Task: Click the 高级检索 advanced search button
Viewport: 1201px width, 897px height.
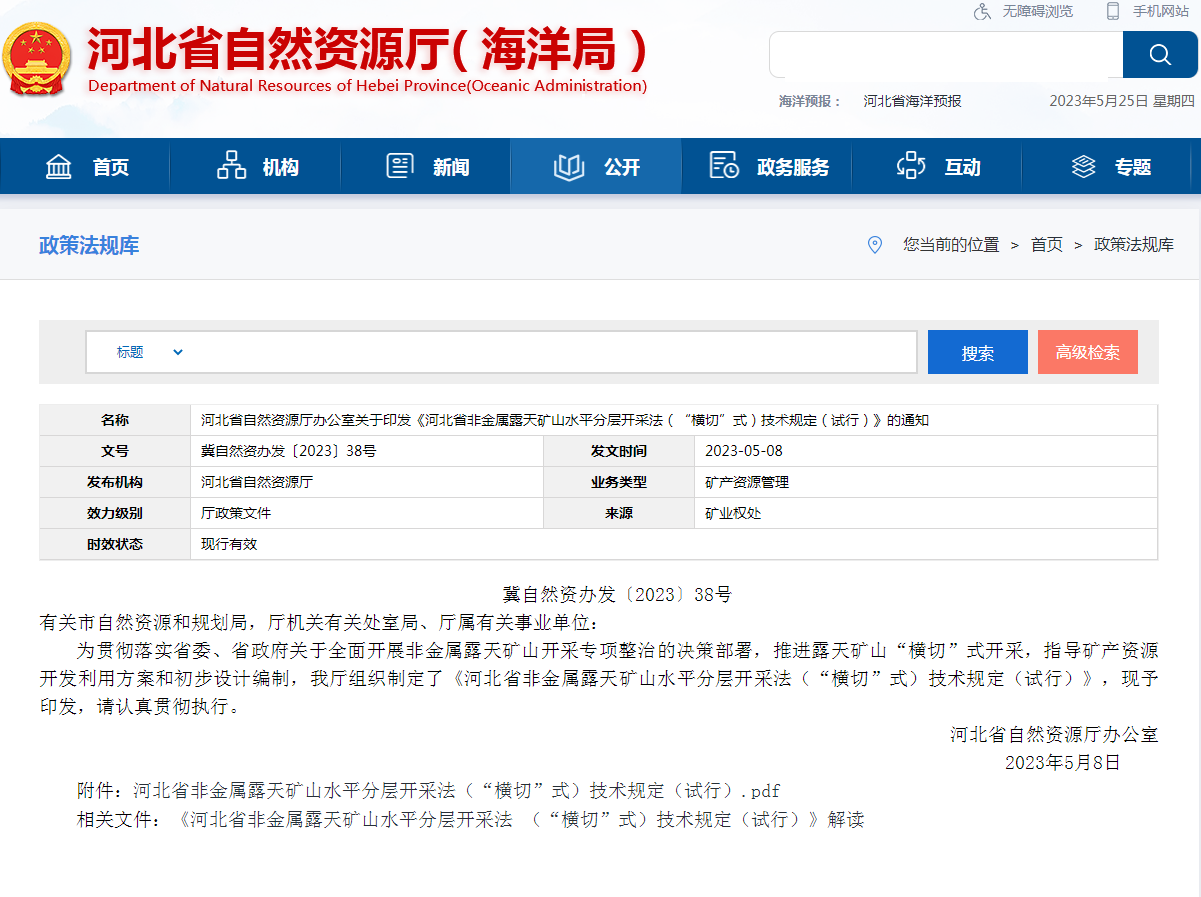Action: 1087,352
